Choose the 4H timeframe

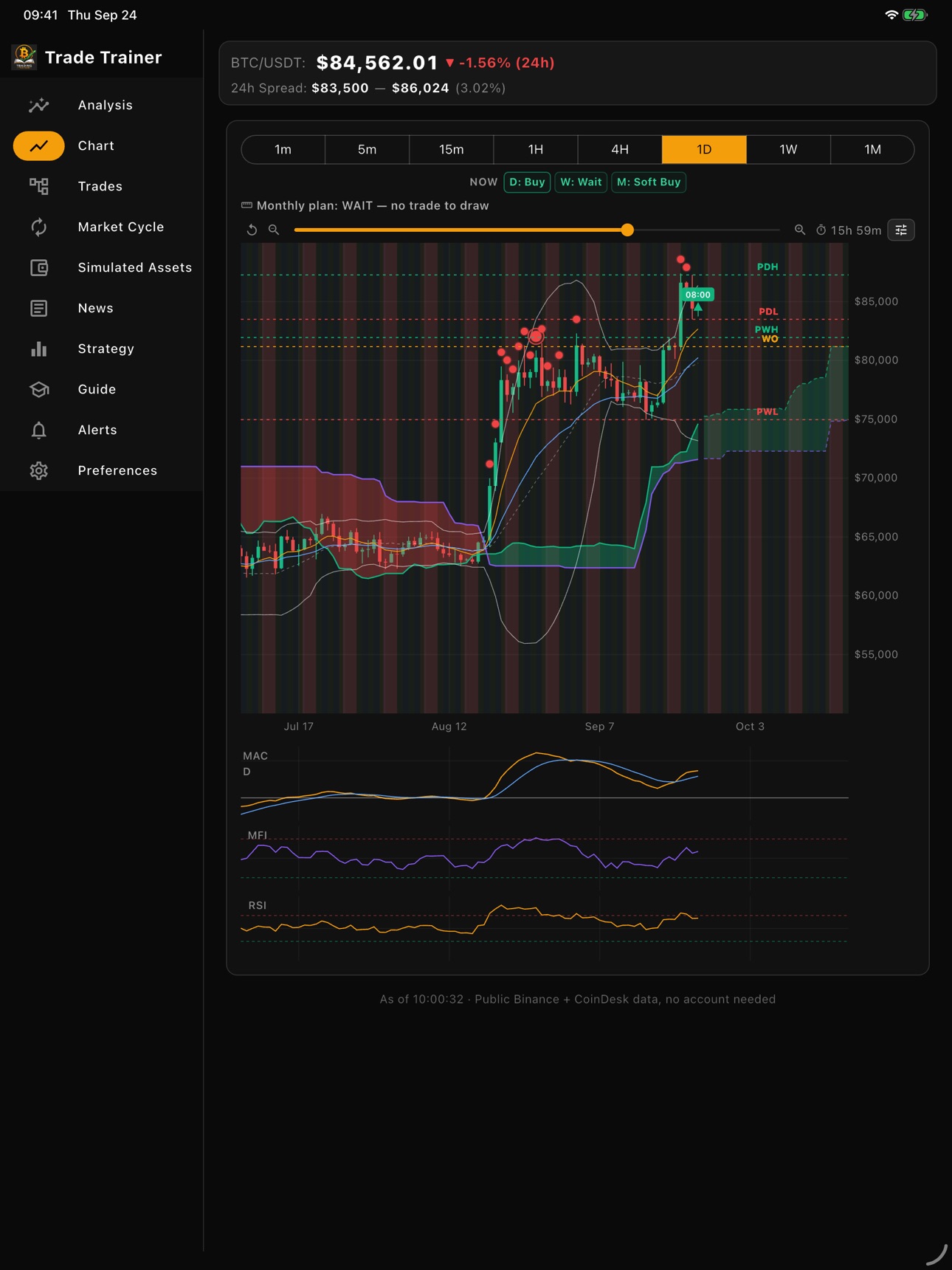620,150
